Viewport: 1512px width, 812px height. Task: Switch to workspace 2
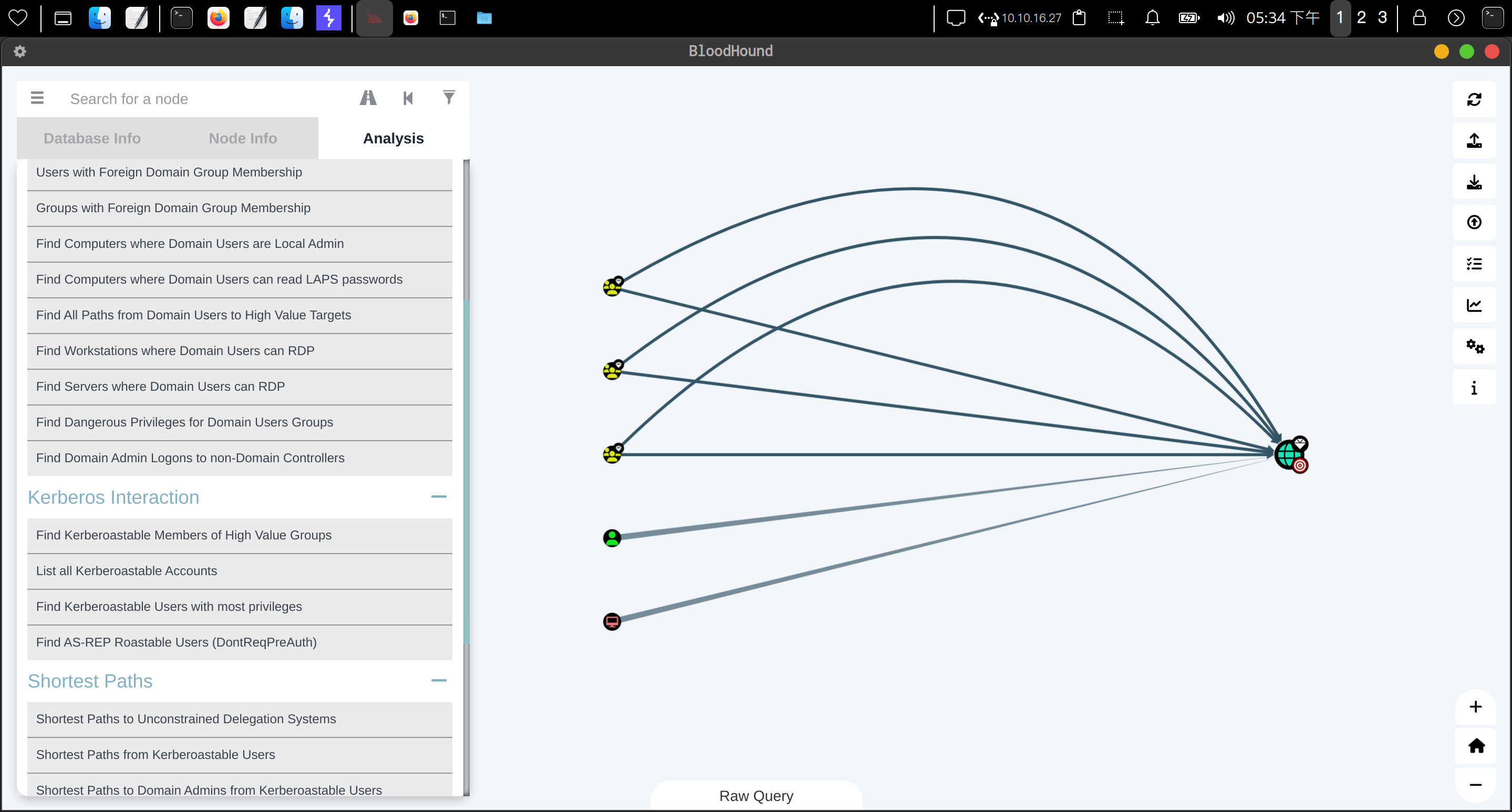[1361, 18]
